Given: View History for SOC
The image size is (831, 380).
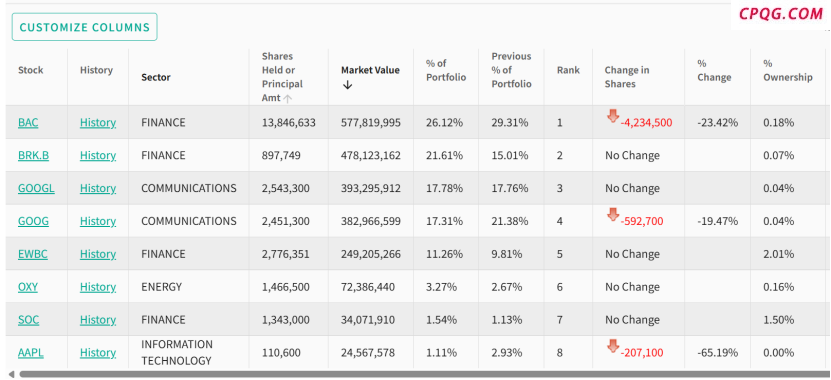Looking at the screenshot, I should tap(98, 320).
